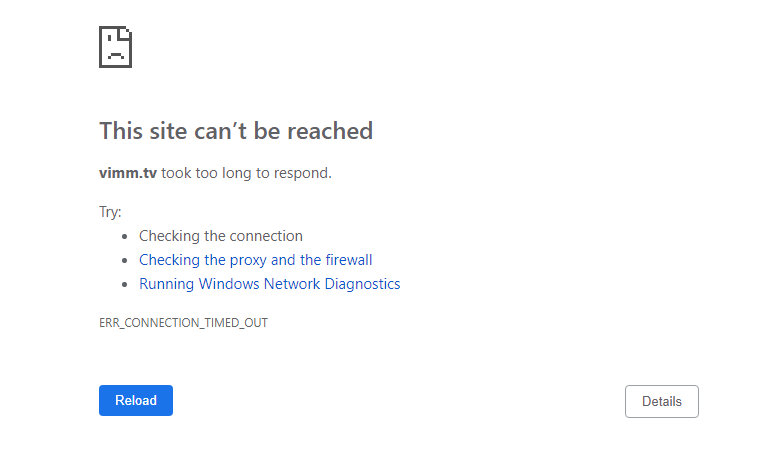758x452 pixels.
Task: Reload the page with the blue Reload button
Action: (x=136, y=400)
